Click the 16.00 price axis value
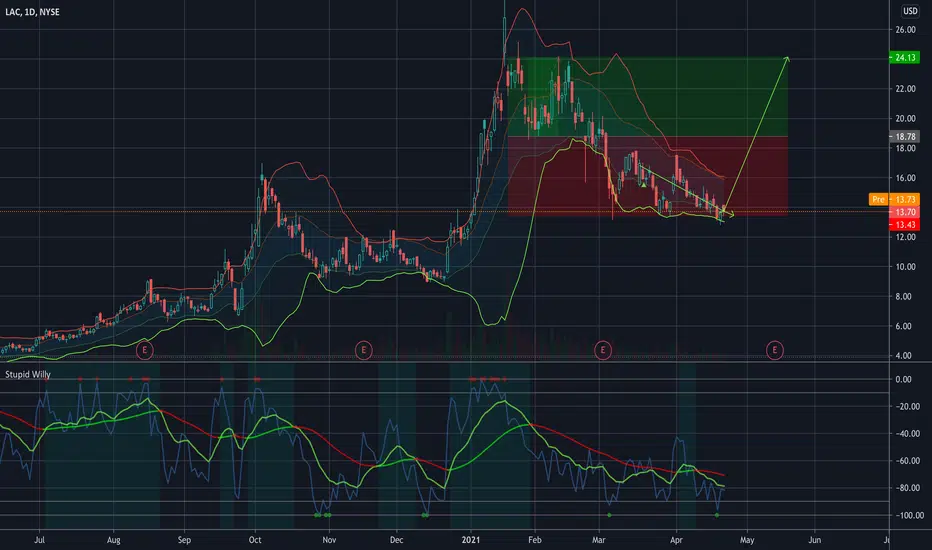Image resolution: width=932 pixels, height=550 pixels. pos(905,178)
